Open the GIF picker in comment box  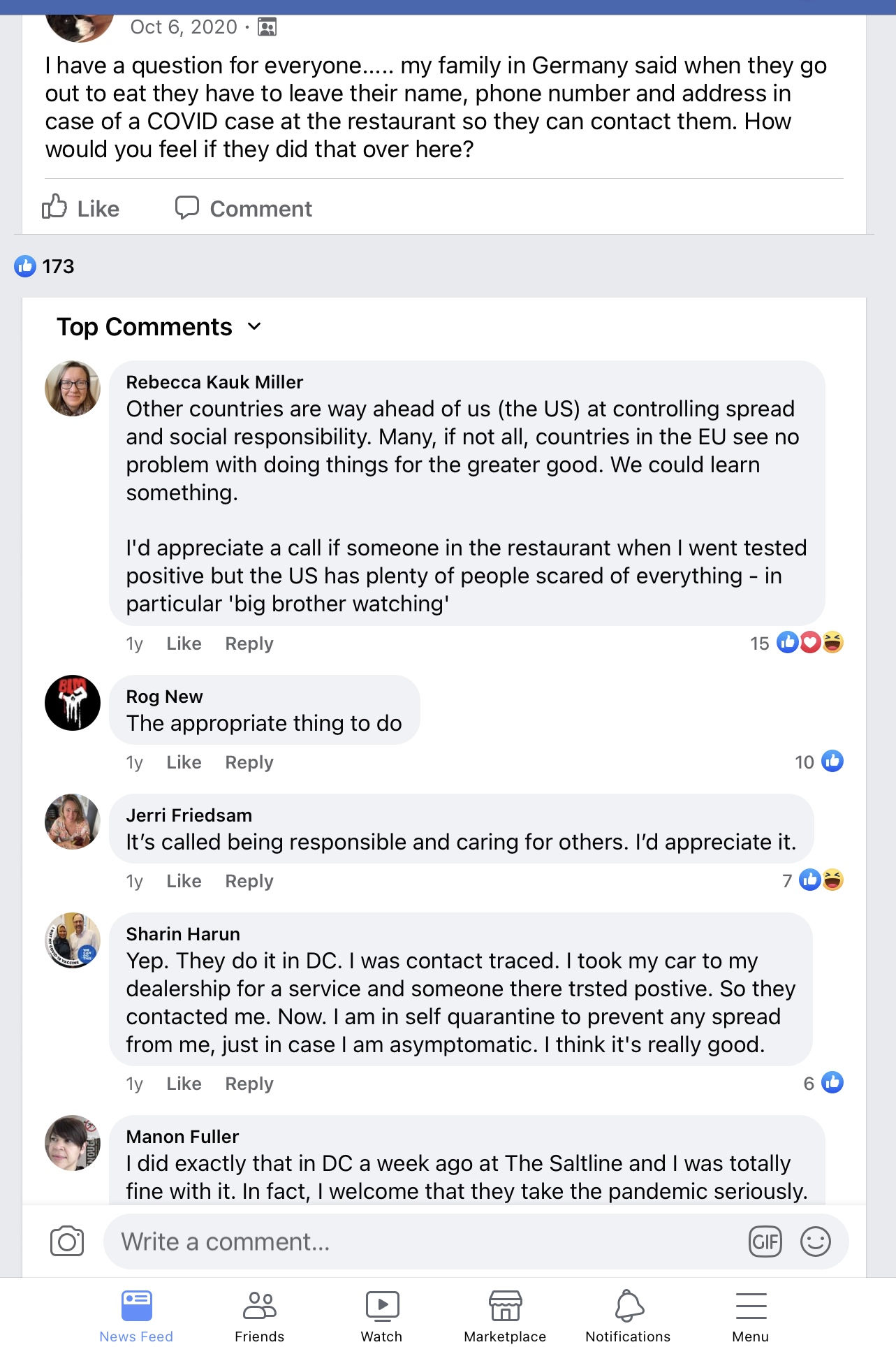coord(765,1242)
